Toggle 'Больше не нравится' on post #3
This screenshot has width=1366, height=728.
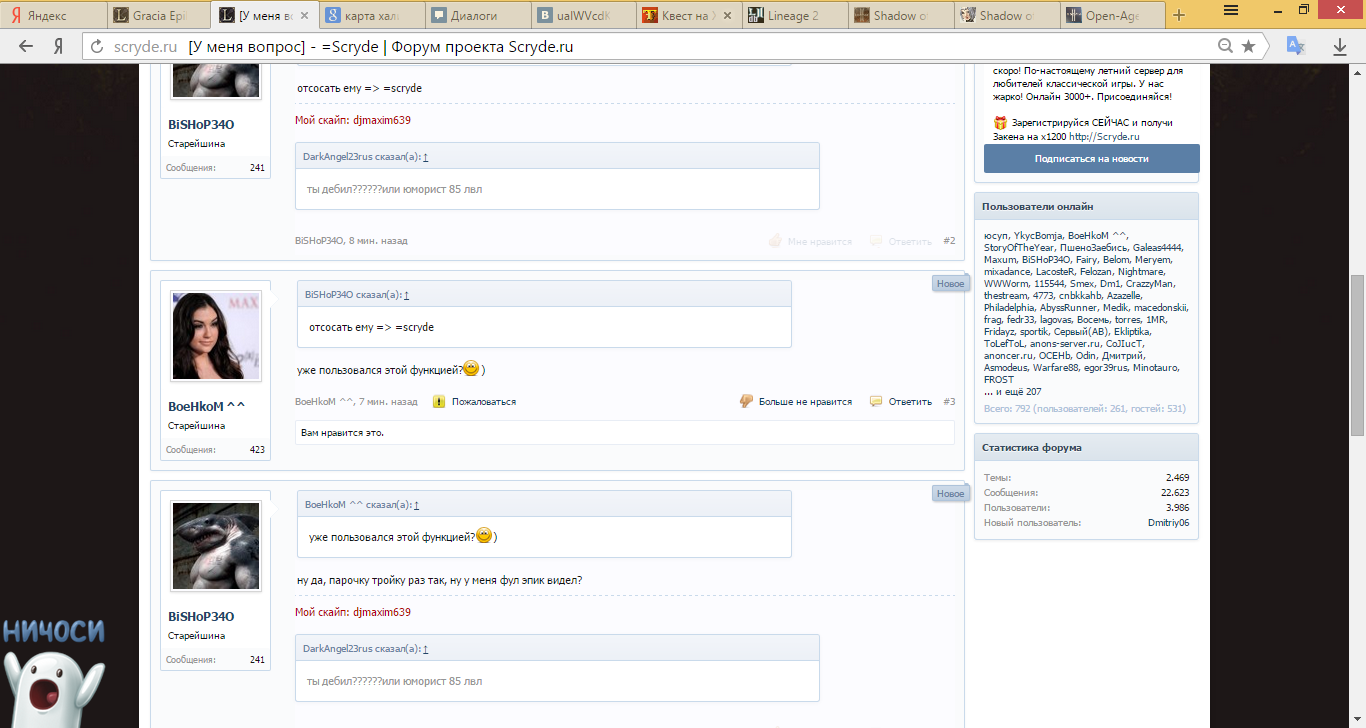coord(795,401)
